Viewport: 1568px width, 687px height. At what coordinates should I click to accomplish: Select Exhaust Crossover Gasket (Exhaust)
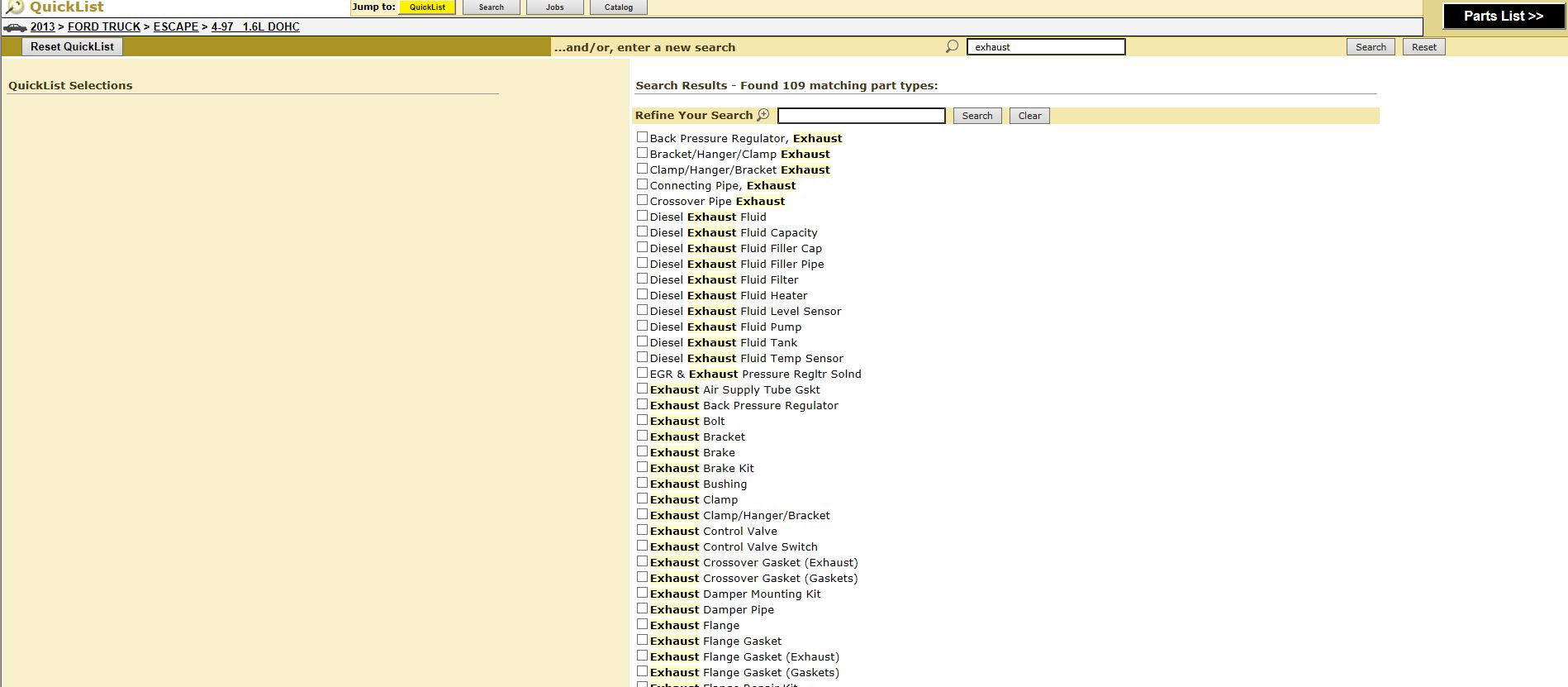click(x=642, y=561)
